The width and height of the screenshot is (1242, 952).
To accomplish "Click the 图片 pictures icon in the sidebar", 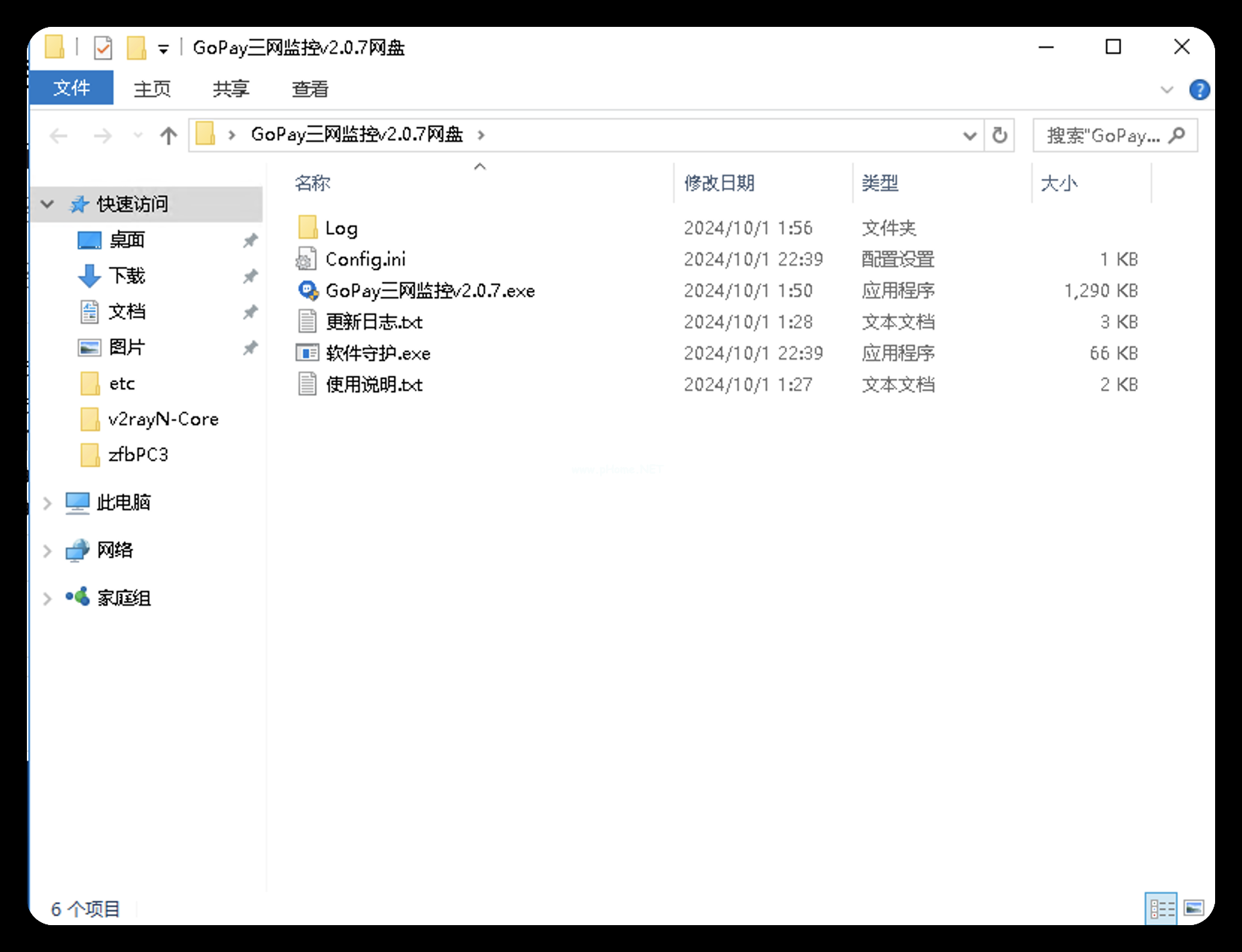I will pyautogui.click(x=90, y=348).
